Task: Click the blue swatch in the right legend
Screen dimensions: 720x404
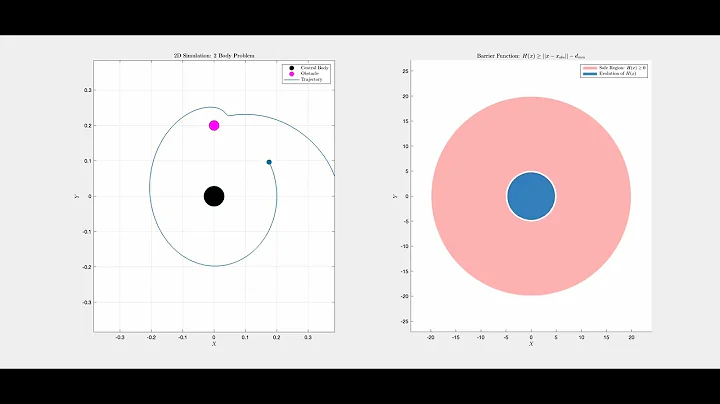Action: pyautogui.click(x=590, y=73)
